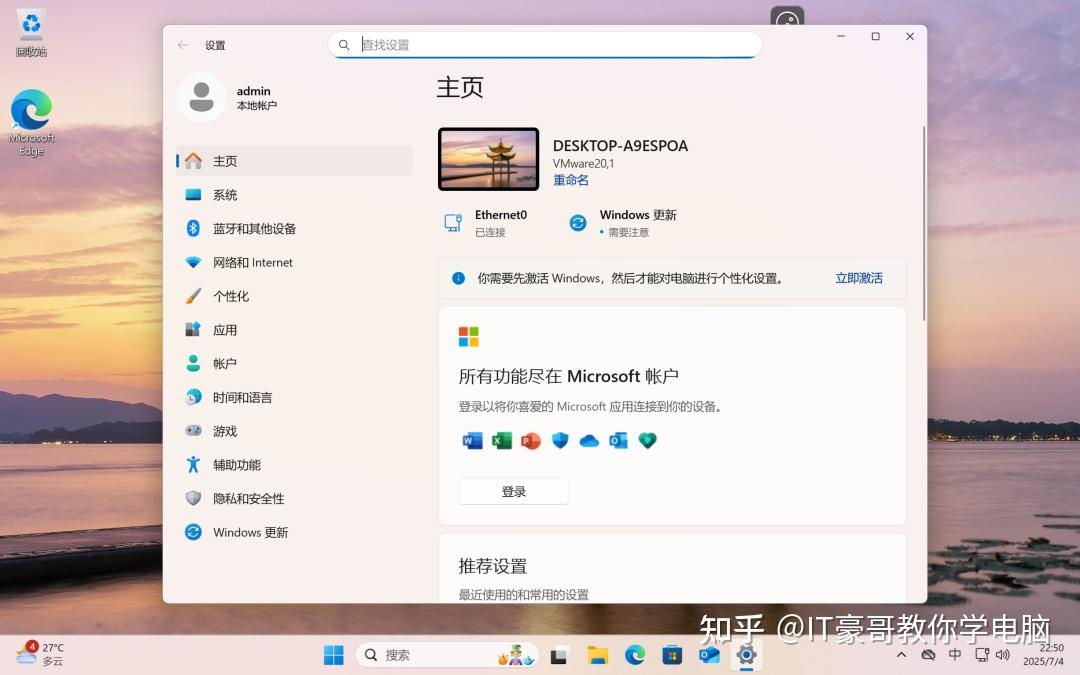Click the 中 input method indicator

954,655
